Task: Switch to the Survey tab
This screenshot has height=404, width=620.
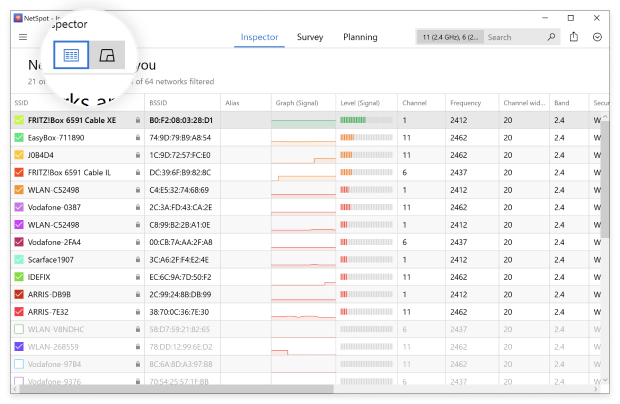Action: click(310, 37)
